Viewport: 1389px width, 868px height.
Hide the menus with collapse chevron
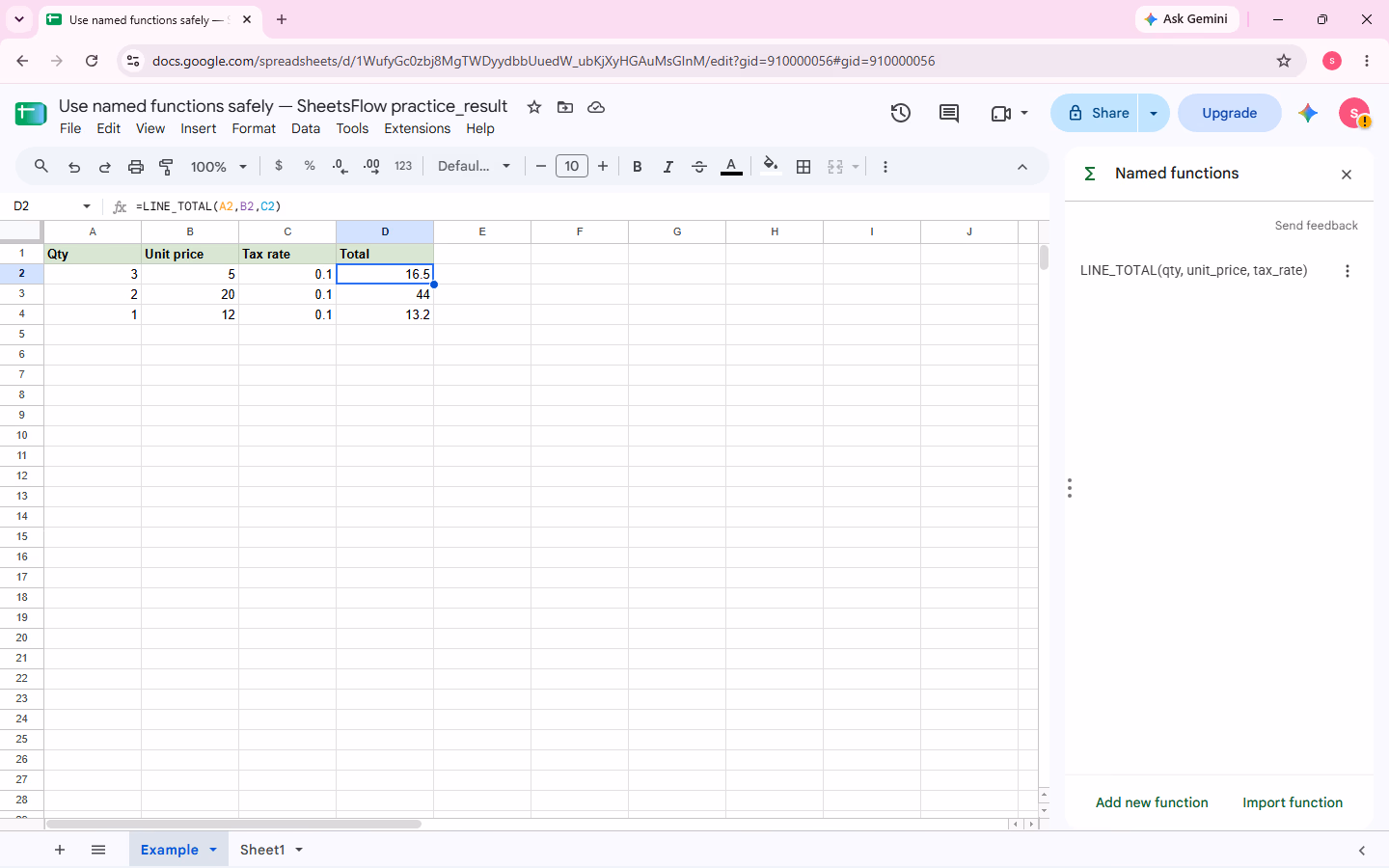click(x=1022, y=167)
